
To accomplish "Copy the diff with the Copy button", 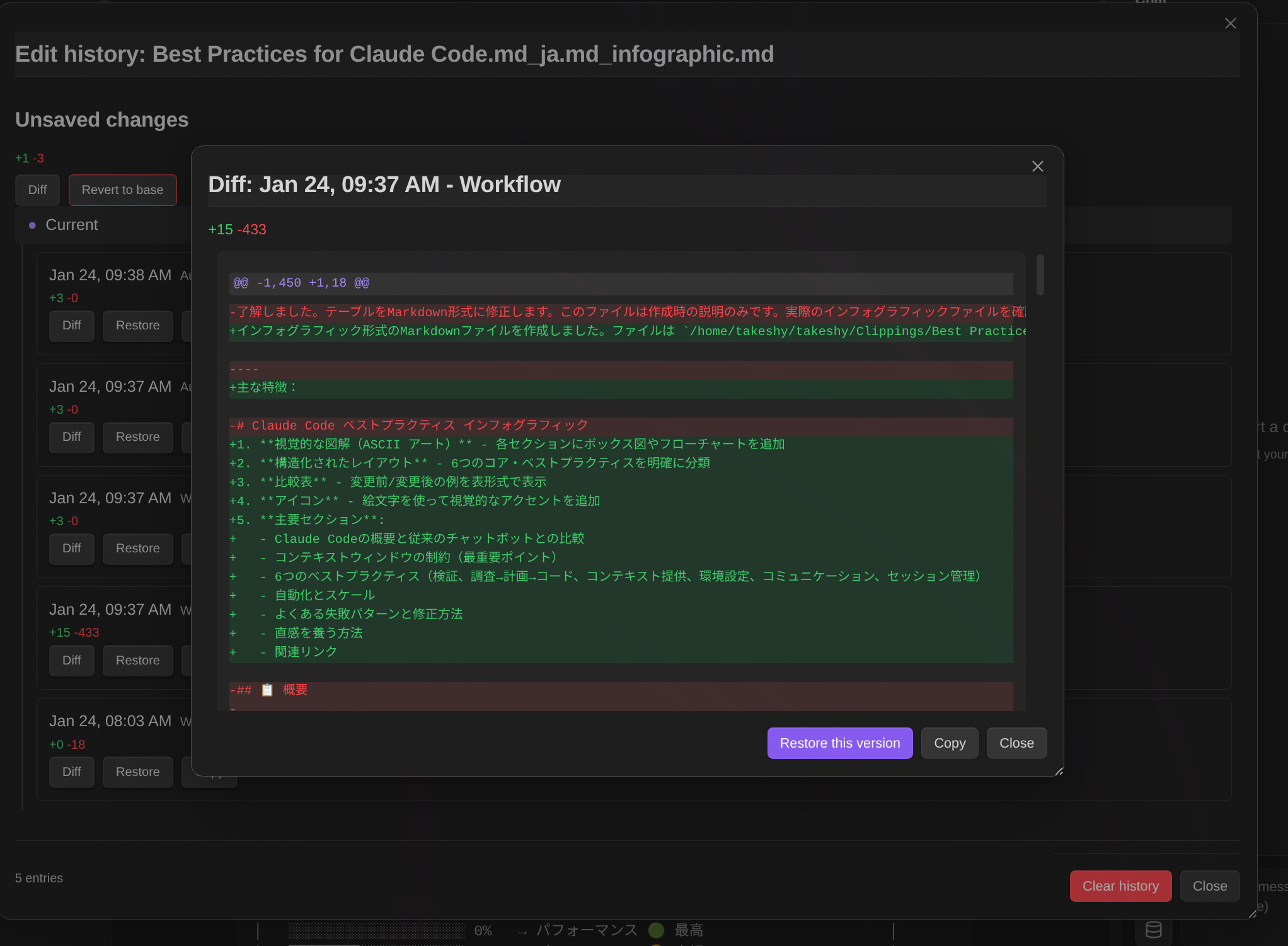I will click(949, 743).
